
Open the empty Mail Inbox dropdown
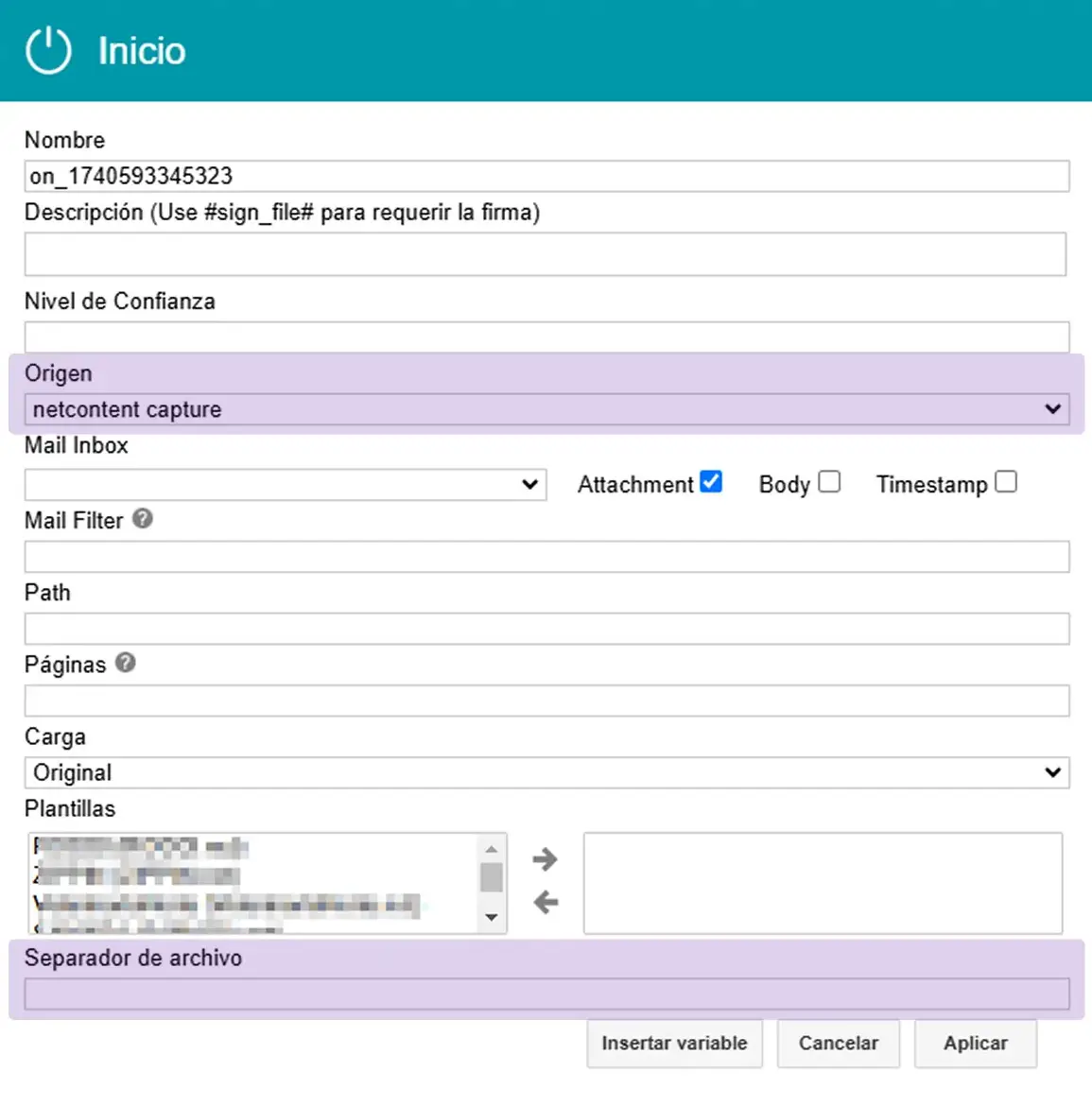(x=284, y=484)
